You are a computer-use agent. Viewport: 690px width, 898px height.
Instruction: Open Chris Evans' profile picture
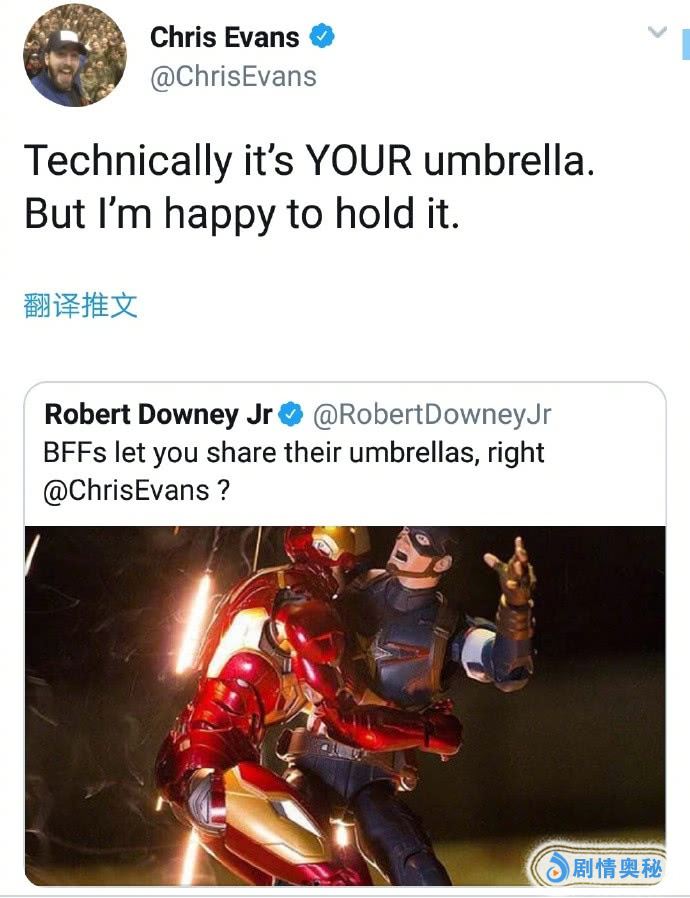[74, 55]
